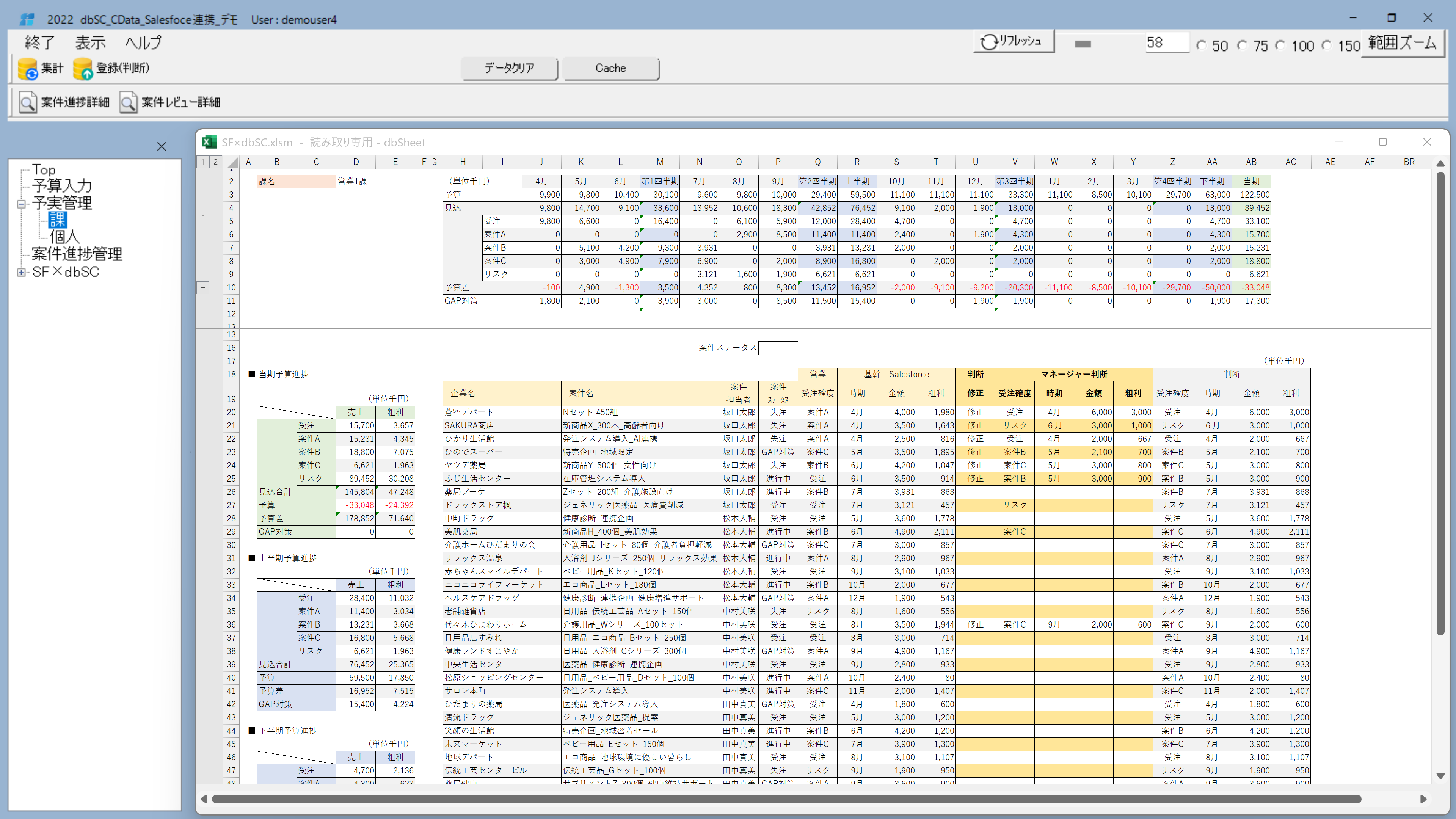The height and width of the screenshot is (819, 1456).
Task: Show outline level 2
Action: (x=215, y=162)
